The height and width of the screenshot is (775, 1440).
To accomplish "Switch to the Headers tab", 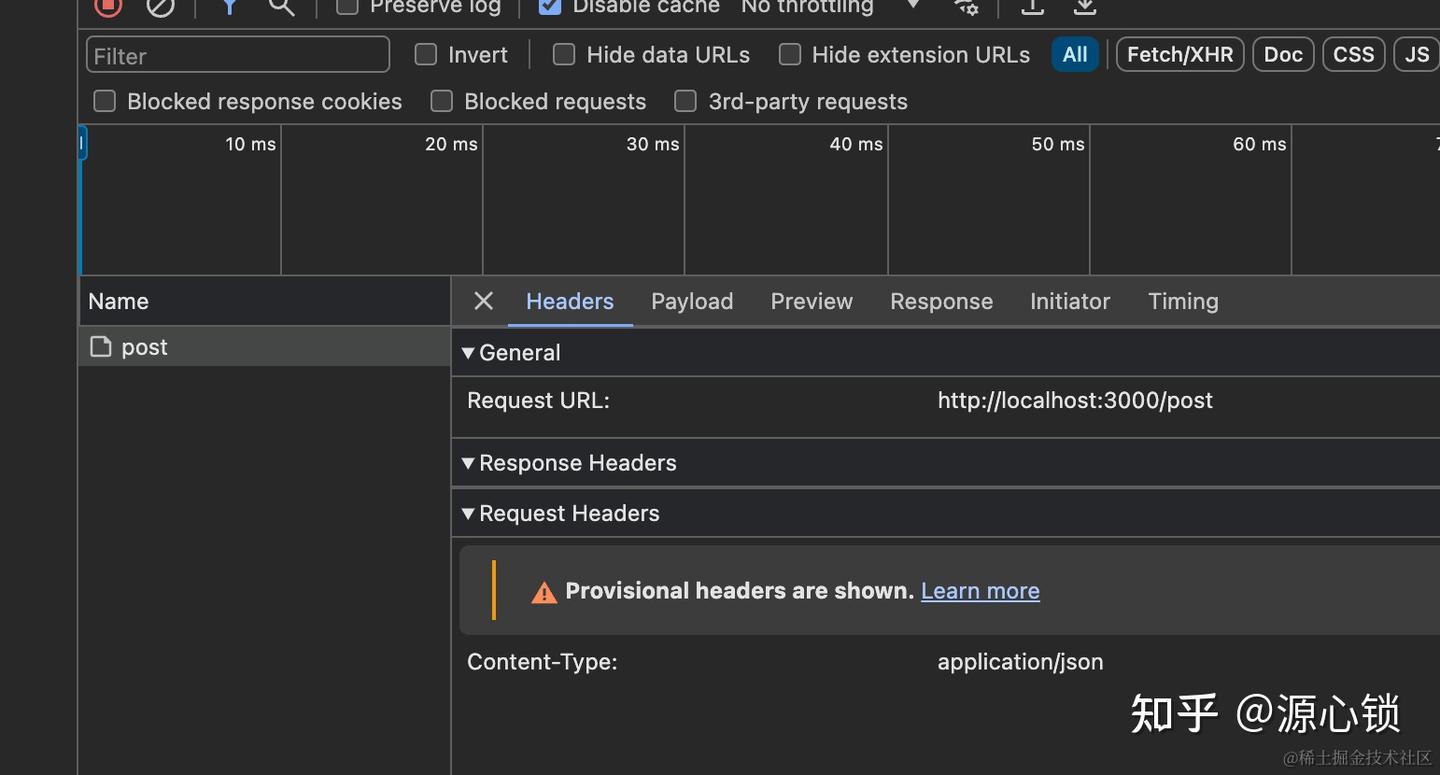I will tap(570, 301).
